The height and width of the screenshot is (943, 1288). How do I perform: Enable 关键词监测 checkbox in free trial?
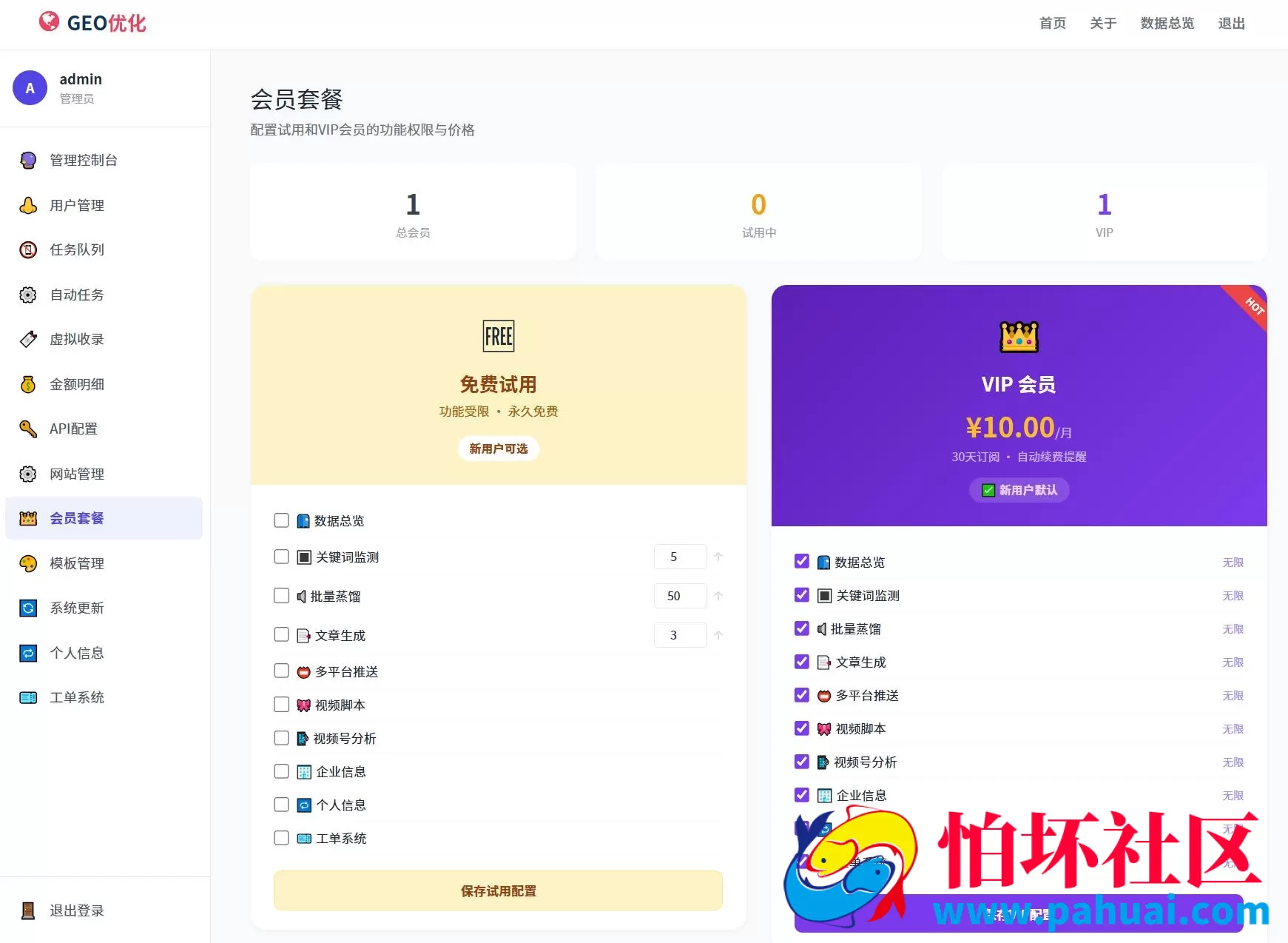[x=281, y=557]
